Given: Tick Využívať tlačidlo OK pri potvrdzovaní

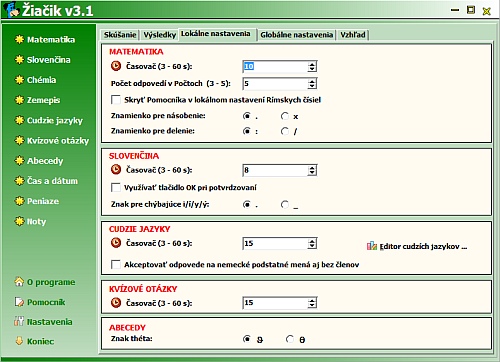Looking at the screenshot, I should coord(116,187).
